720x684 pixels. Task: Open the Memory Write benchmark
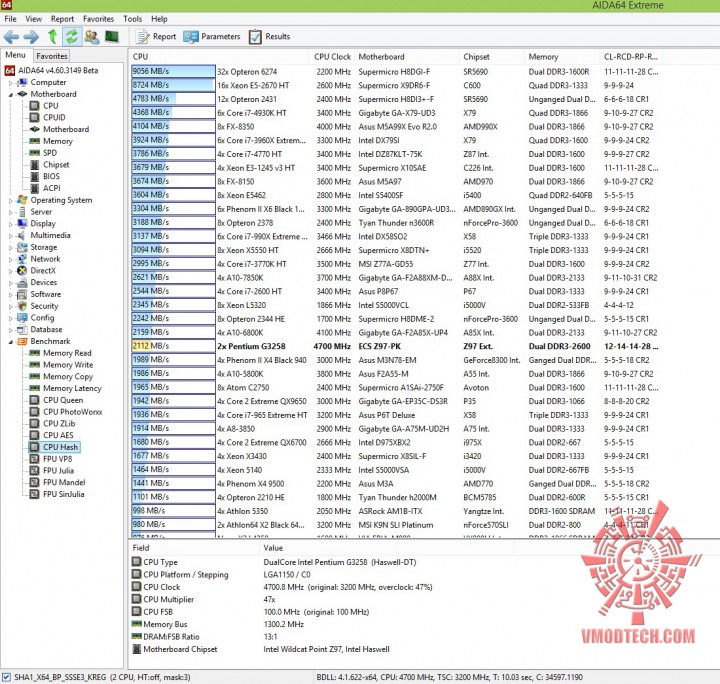(62, 364)
